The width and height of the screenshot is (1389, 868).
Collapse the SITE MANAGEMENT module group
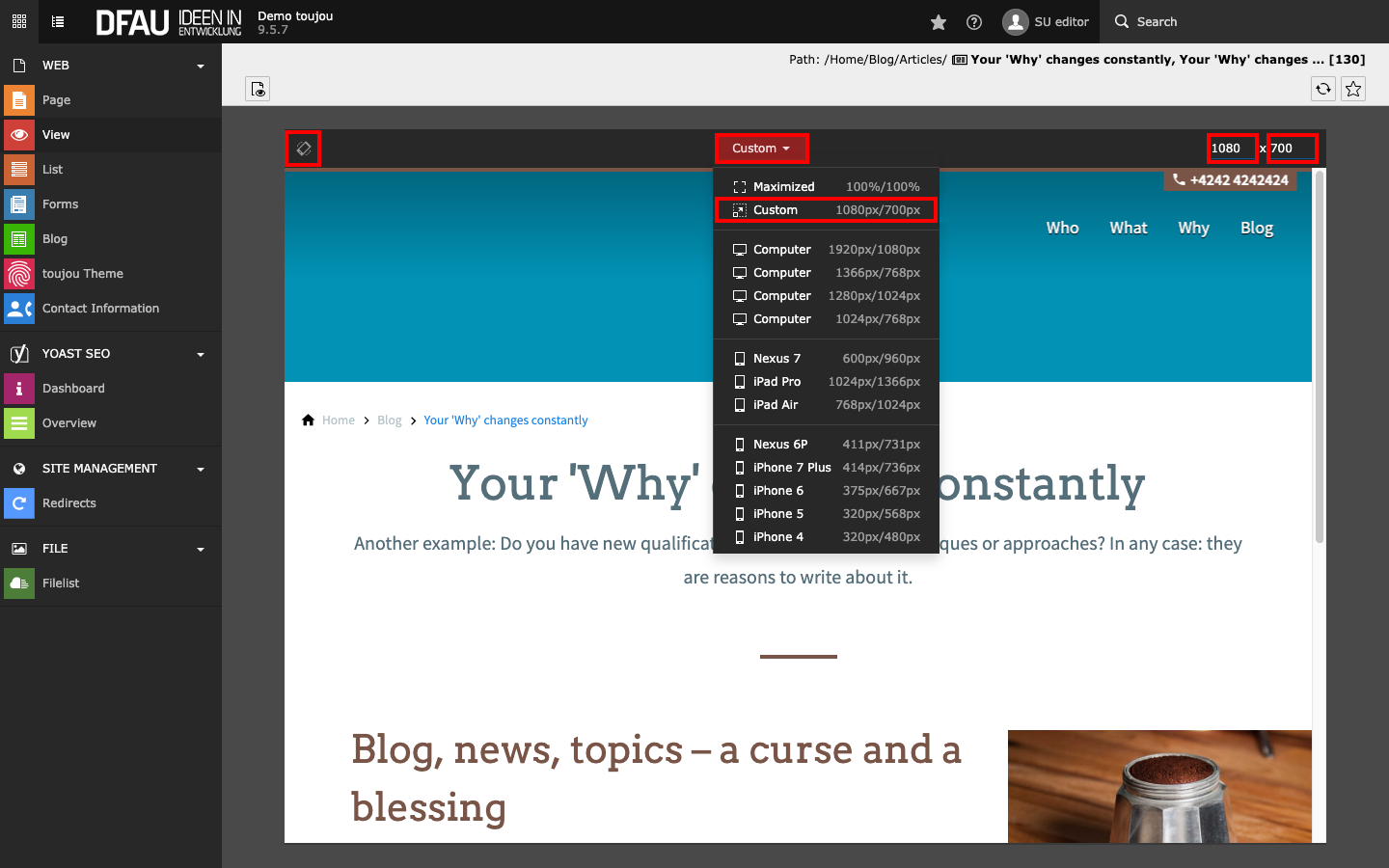click(201, 469)
